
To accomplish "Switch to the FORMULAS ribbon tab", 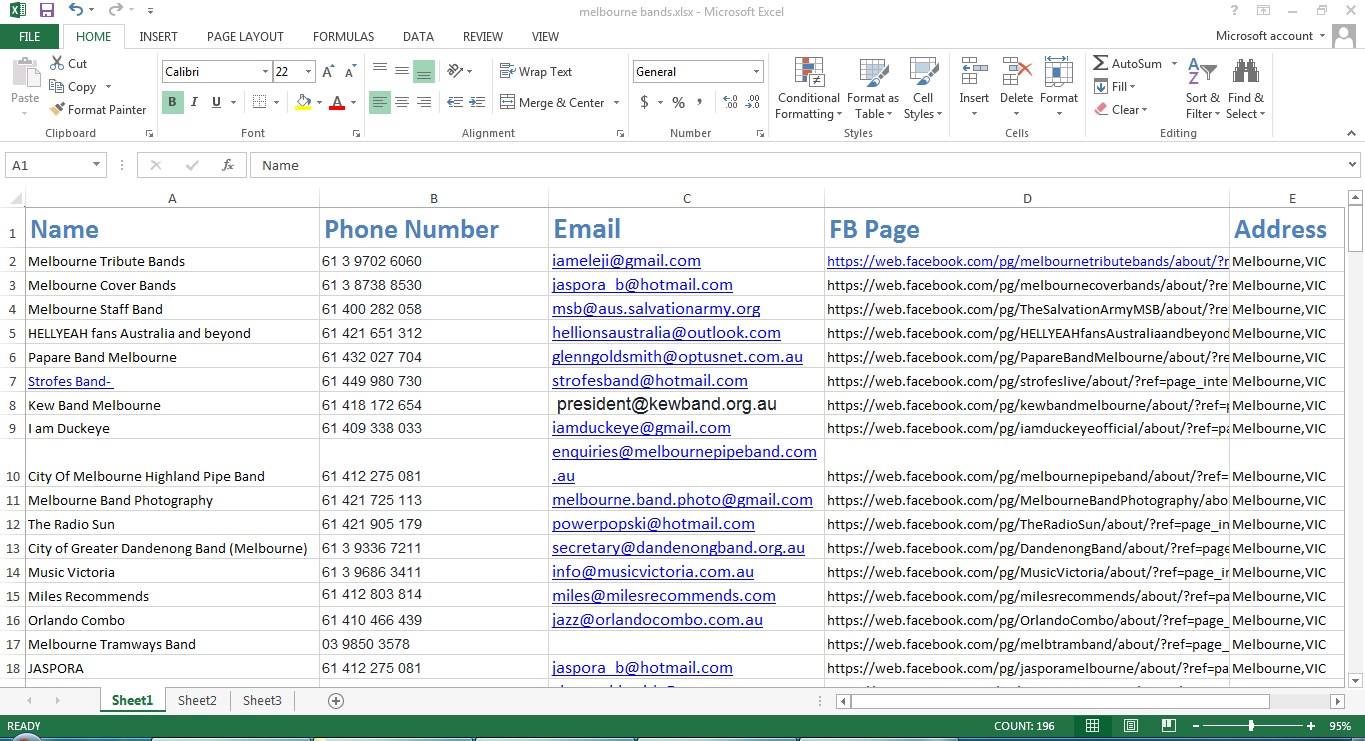I will coord(343,36).
